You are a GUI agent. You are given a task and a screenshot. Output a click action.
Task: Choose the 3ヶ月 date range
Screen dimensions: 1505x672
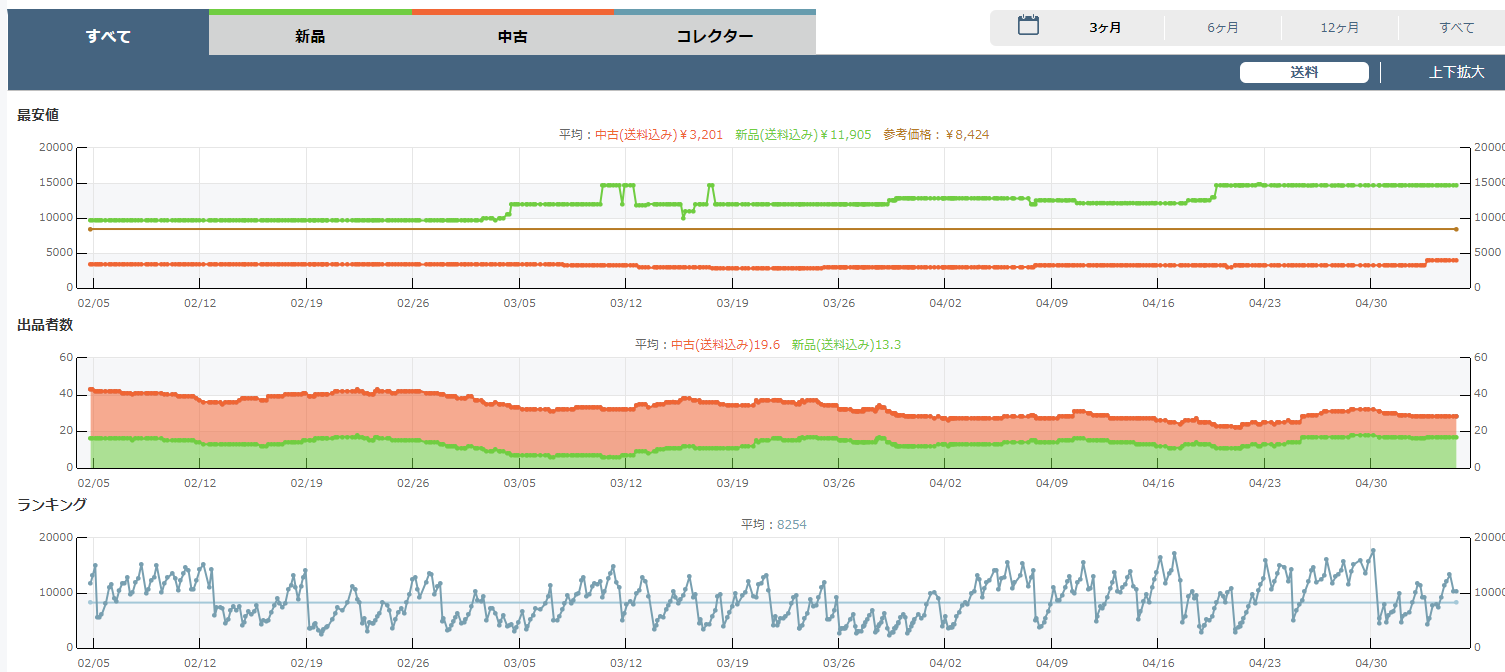click(1105, 28)
